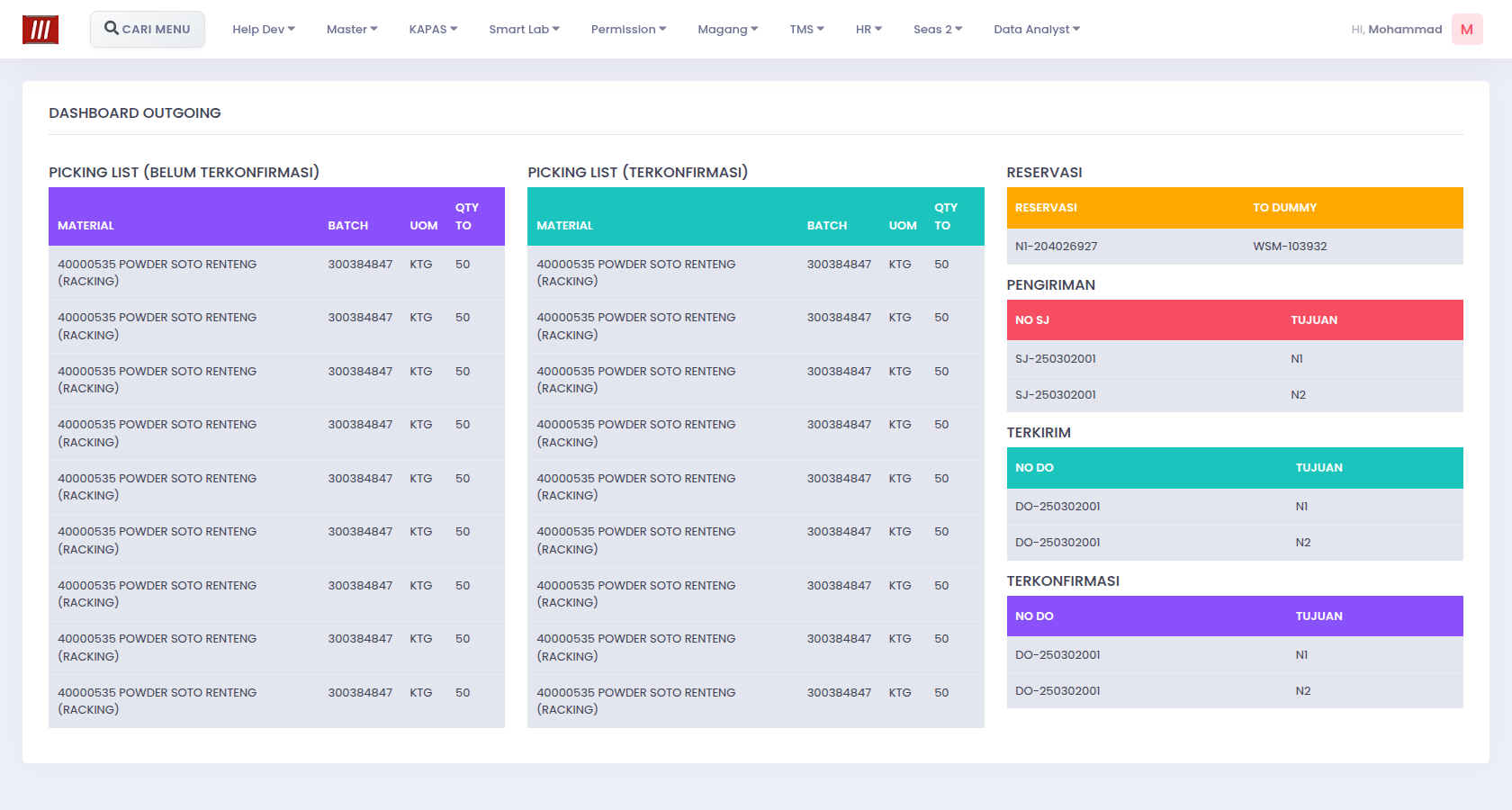Expand the Permission dropdown menu

[x=628, y=30]
